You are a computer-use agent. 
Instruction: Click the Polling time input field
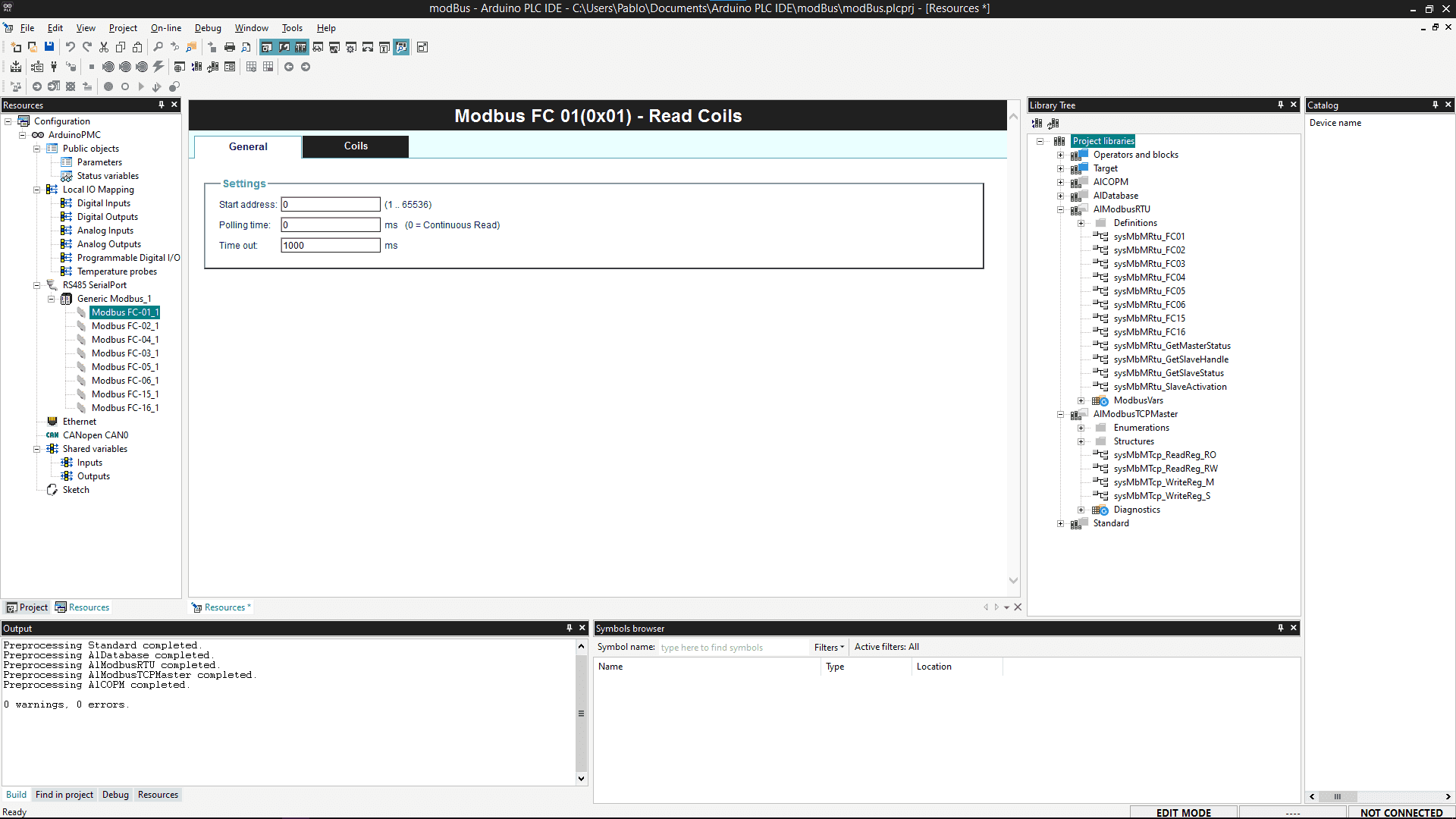(331, 225)
